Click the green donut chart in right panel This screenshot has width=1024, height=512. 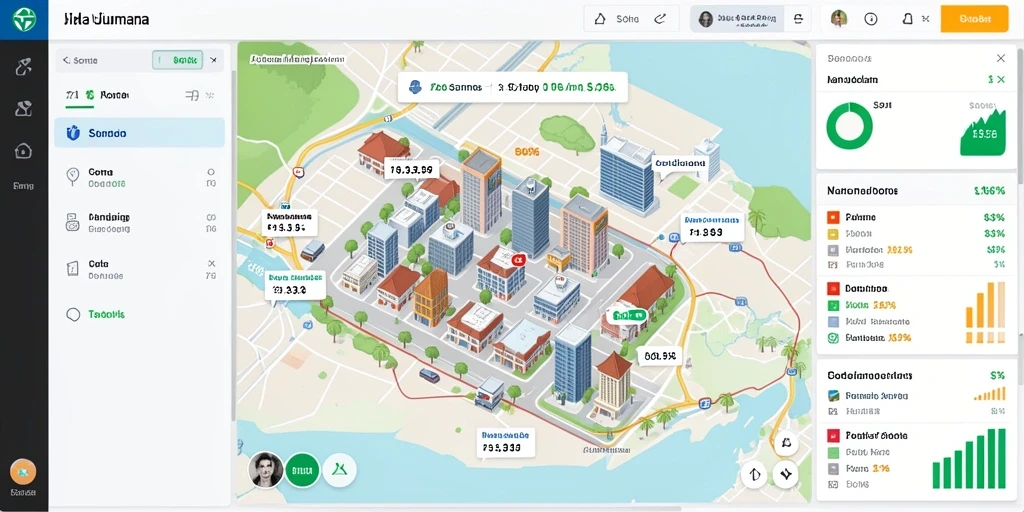tap(849, 126)
